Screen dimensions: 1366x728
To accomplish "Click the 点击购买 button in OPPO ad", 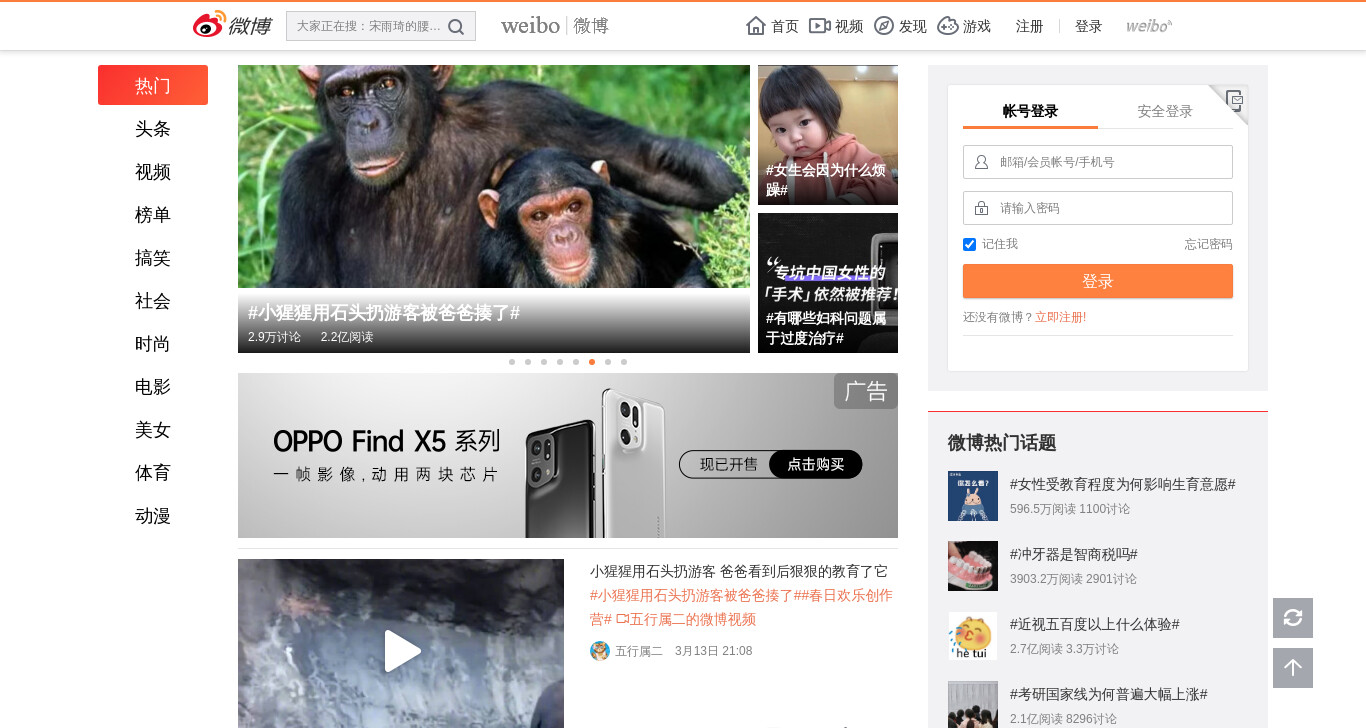I will click(815, 464).
